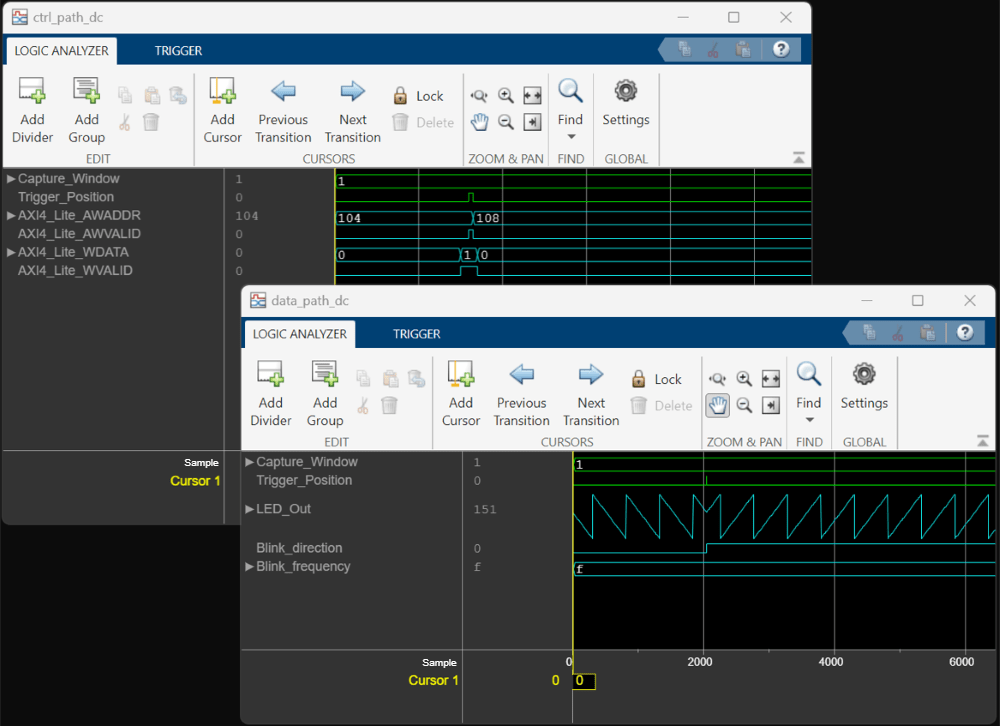This screenshot has height=726, width=1000.
Task: Select the Blink_direction signal row
Action: click(299, 548)
